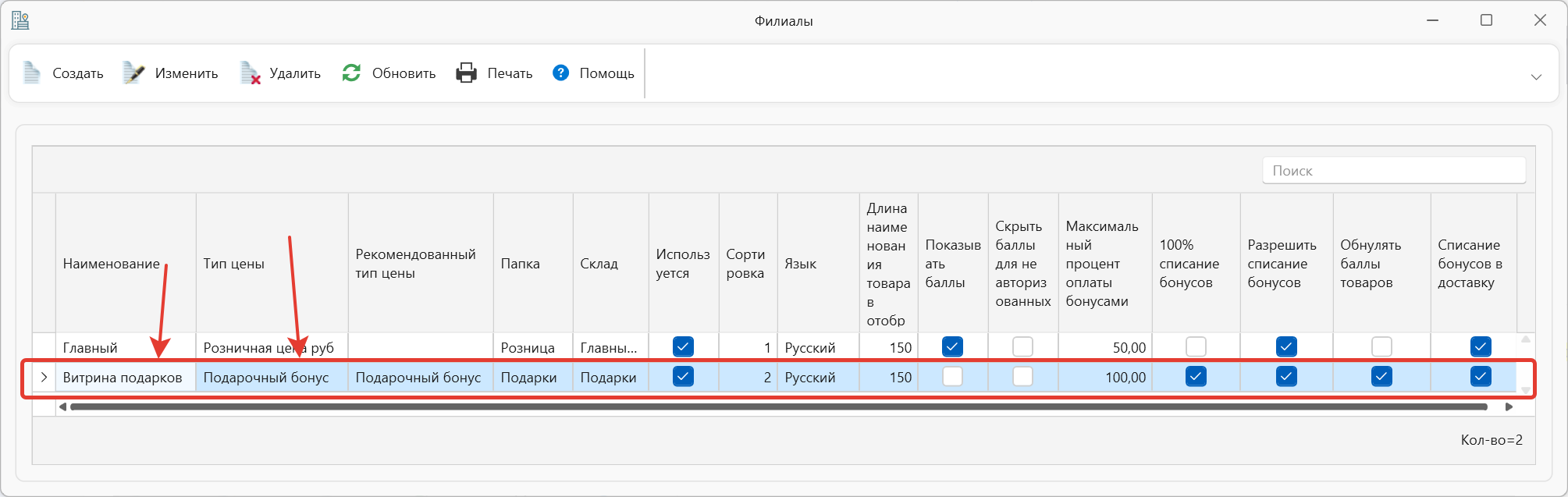
Task: Sort by the Наименование column header
Action: pyautogui.click(x=112, y=264)
